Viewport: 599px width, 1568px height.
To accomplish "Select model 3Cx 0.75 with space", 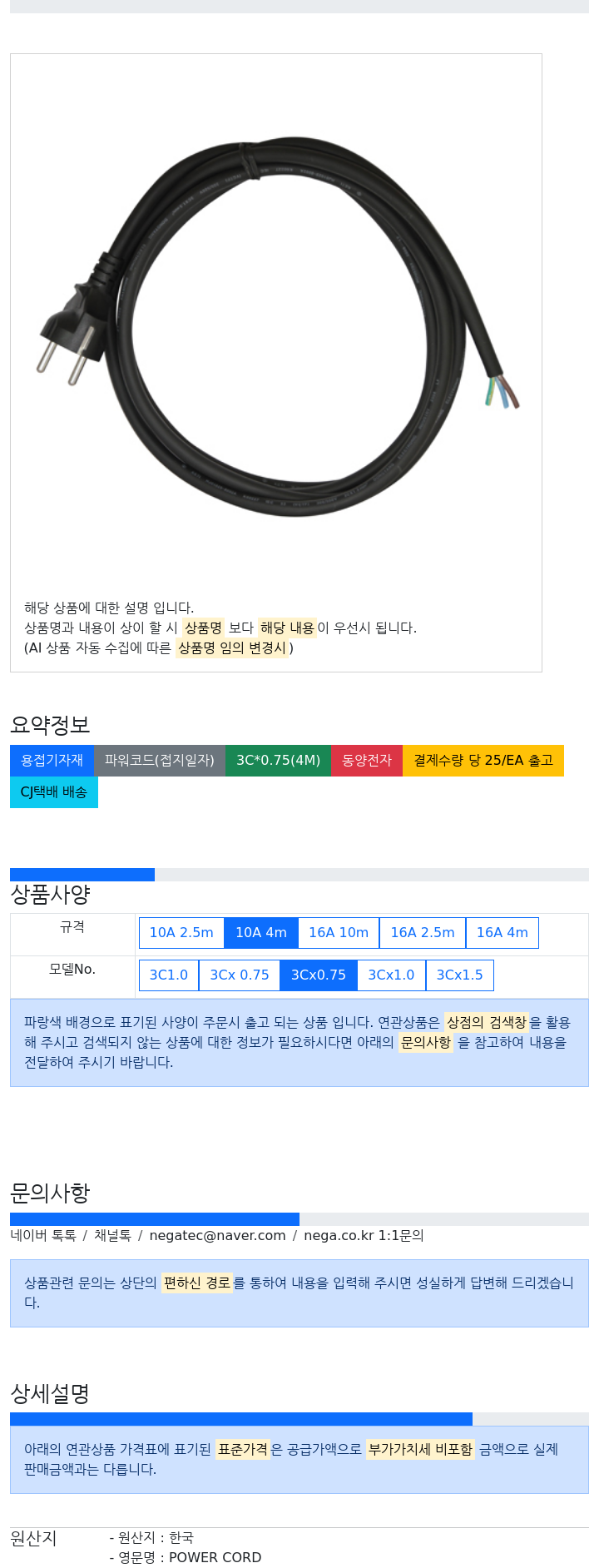I will pos(240,975).
